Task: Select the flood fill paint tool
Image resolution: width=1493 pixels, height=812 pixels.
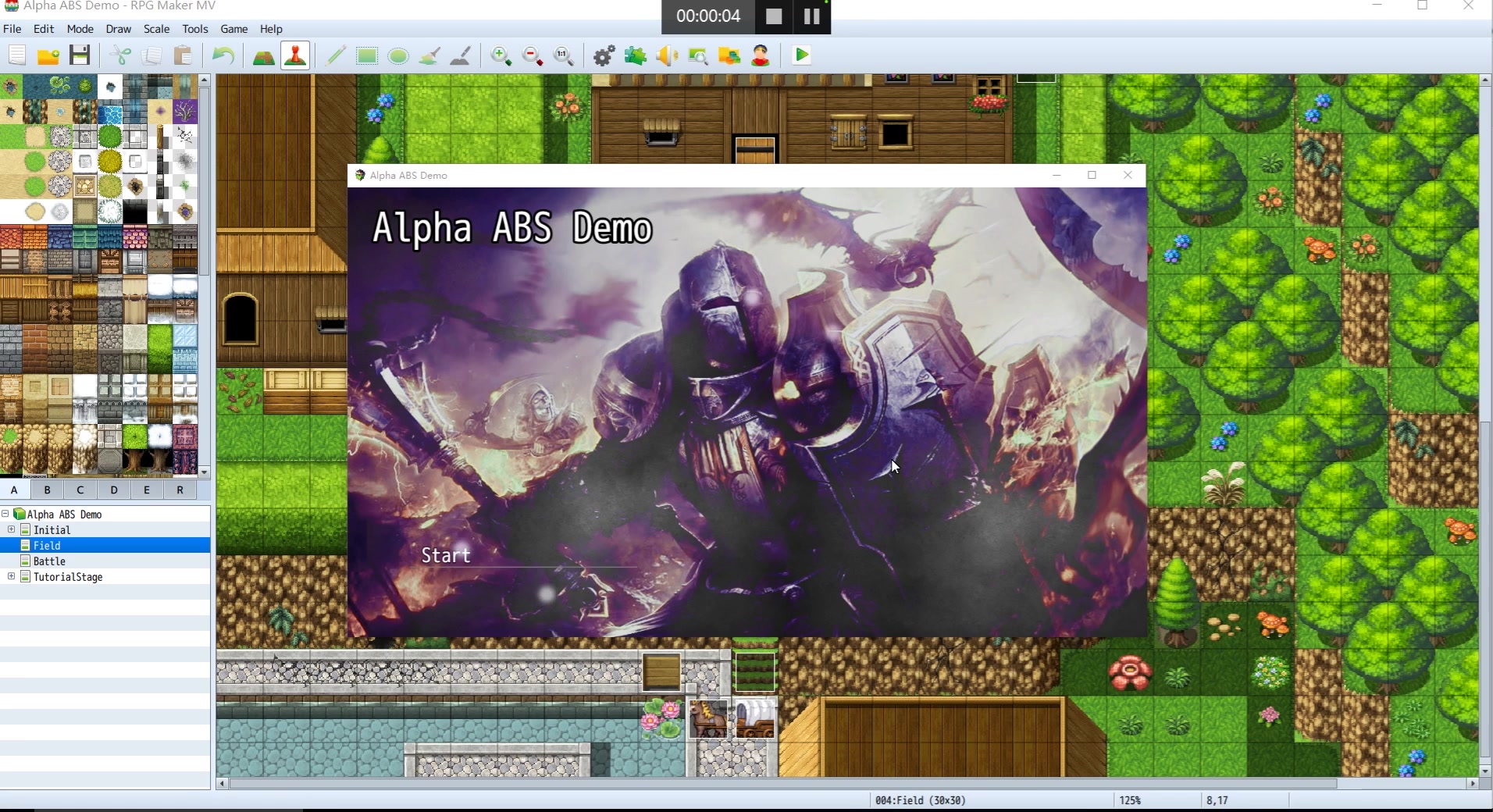Action: [x=429, y=55]
